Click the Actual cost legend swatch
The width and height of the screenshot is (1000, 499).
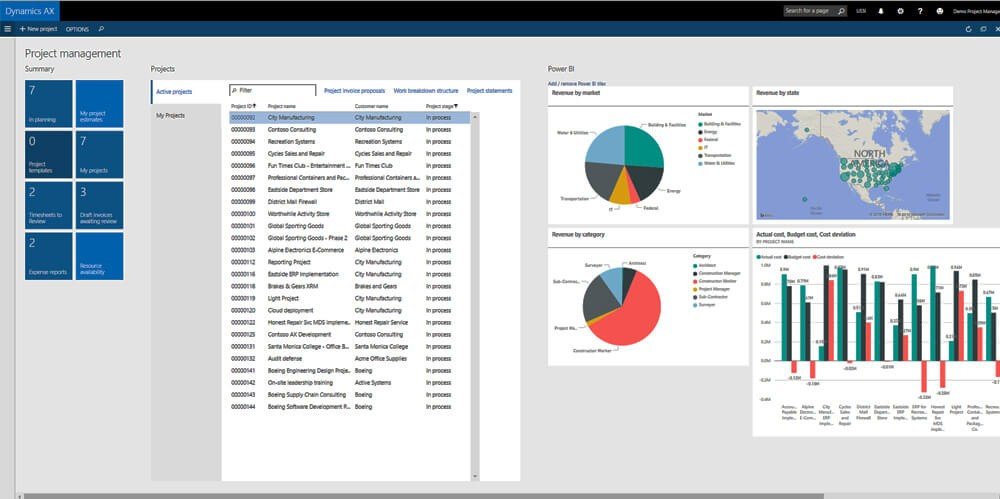point(758,257)
